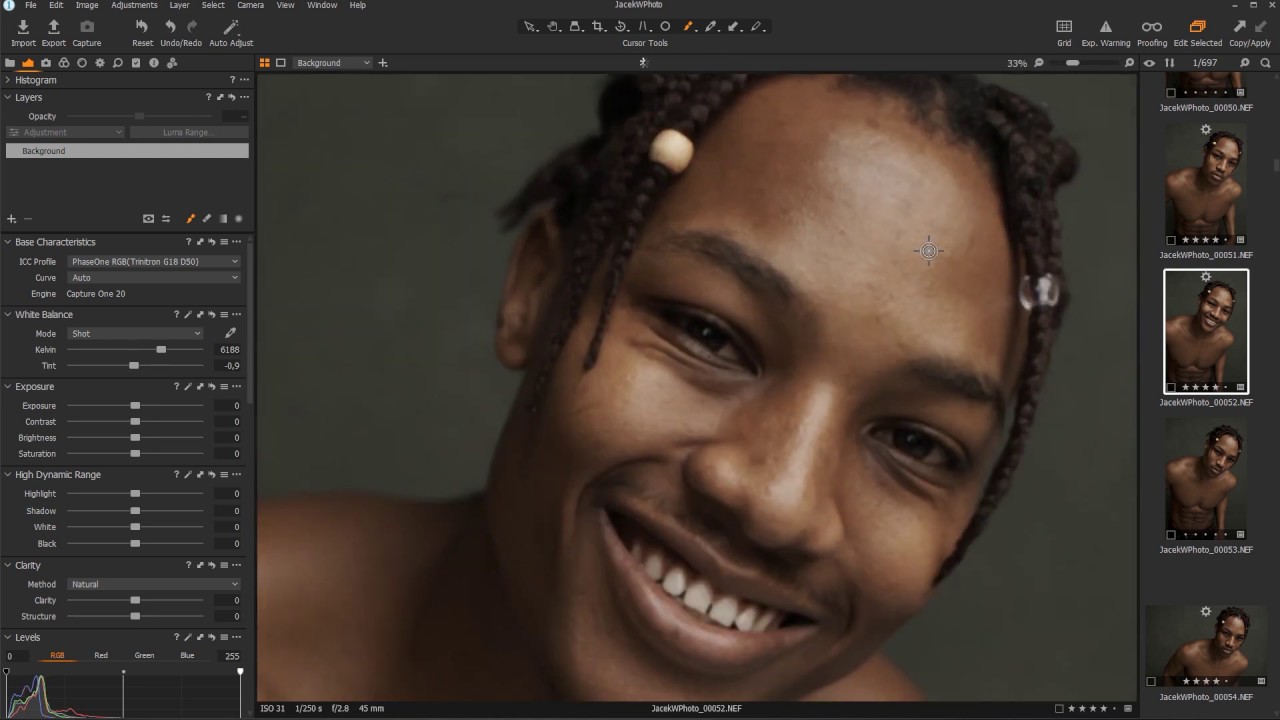Select the Apply Adjustments arrow cursor tool
The image size is (1280, 720).
733,27
